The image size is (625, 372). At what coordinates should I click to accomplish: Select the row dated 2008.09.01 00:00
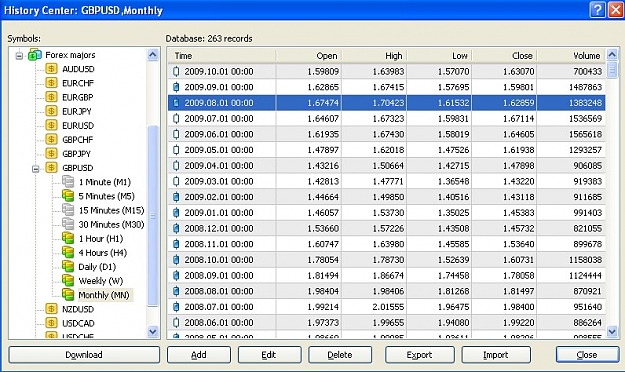(x=387, y=276)
